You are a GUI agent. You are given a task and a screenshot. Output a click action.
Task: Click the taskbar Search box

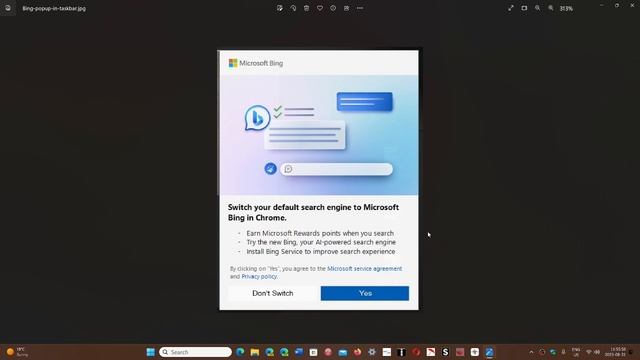(x=196, y=352)
